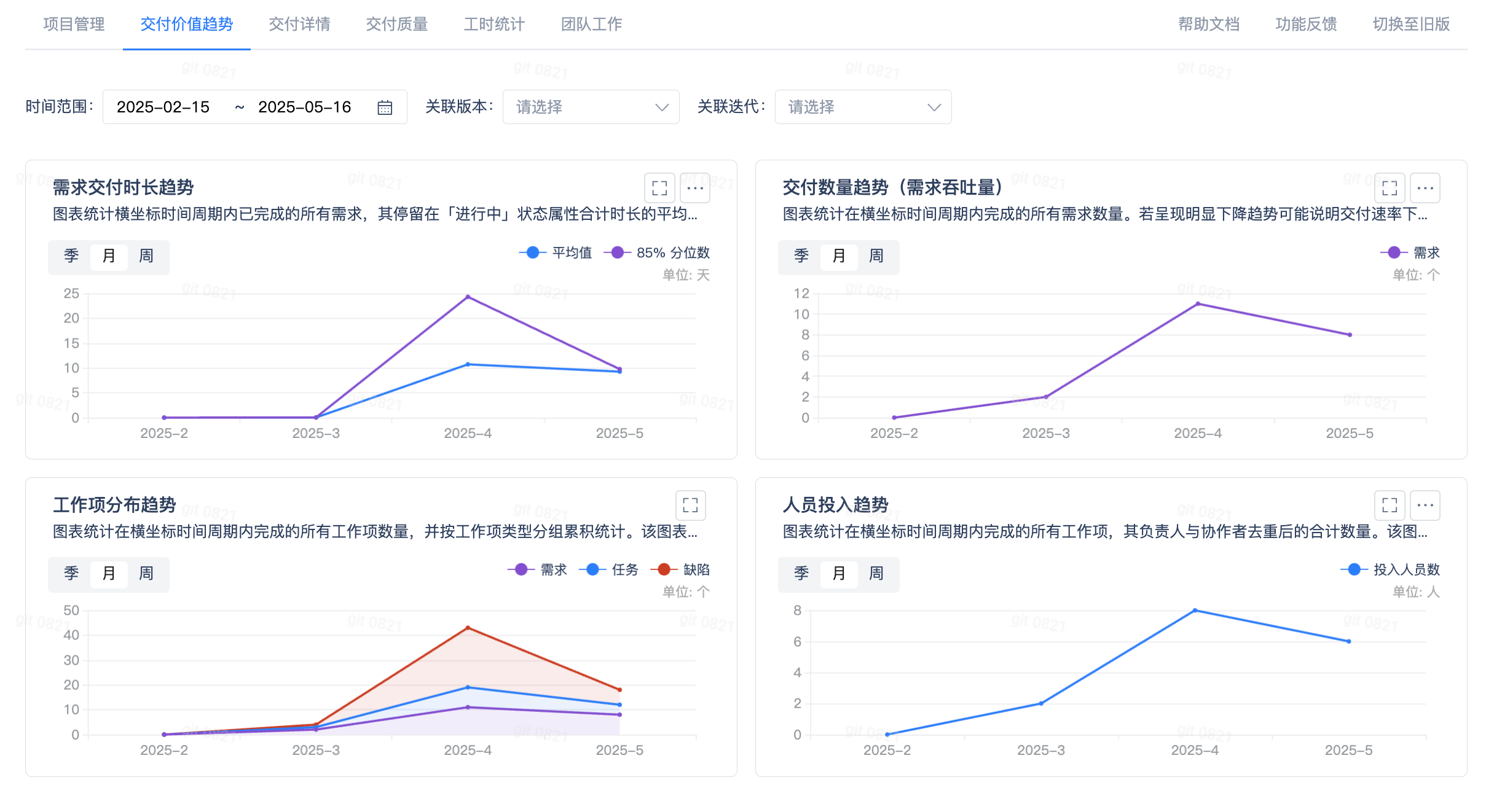Click 2025-5 data point in 人员投入趋势
This screenshot has width=1502, height=812.
1348,641
